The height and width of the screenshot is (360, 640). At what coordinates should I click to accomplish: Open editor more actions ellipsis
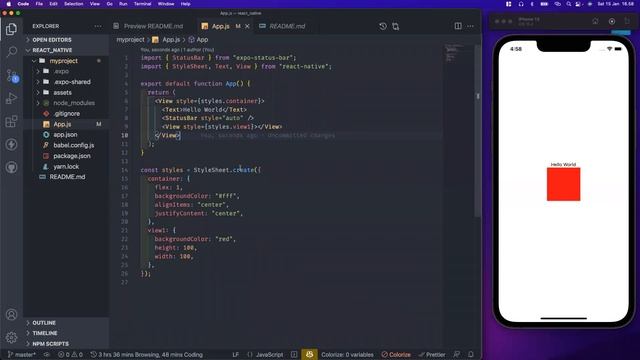(x=470, y=26)
